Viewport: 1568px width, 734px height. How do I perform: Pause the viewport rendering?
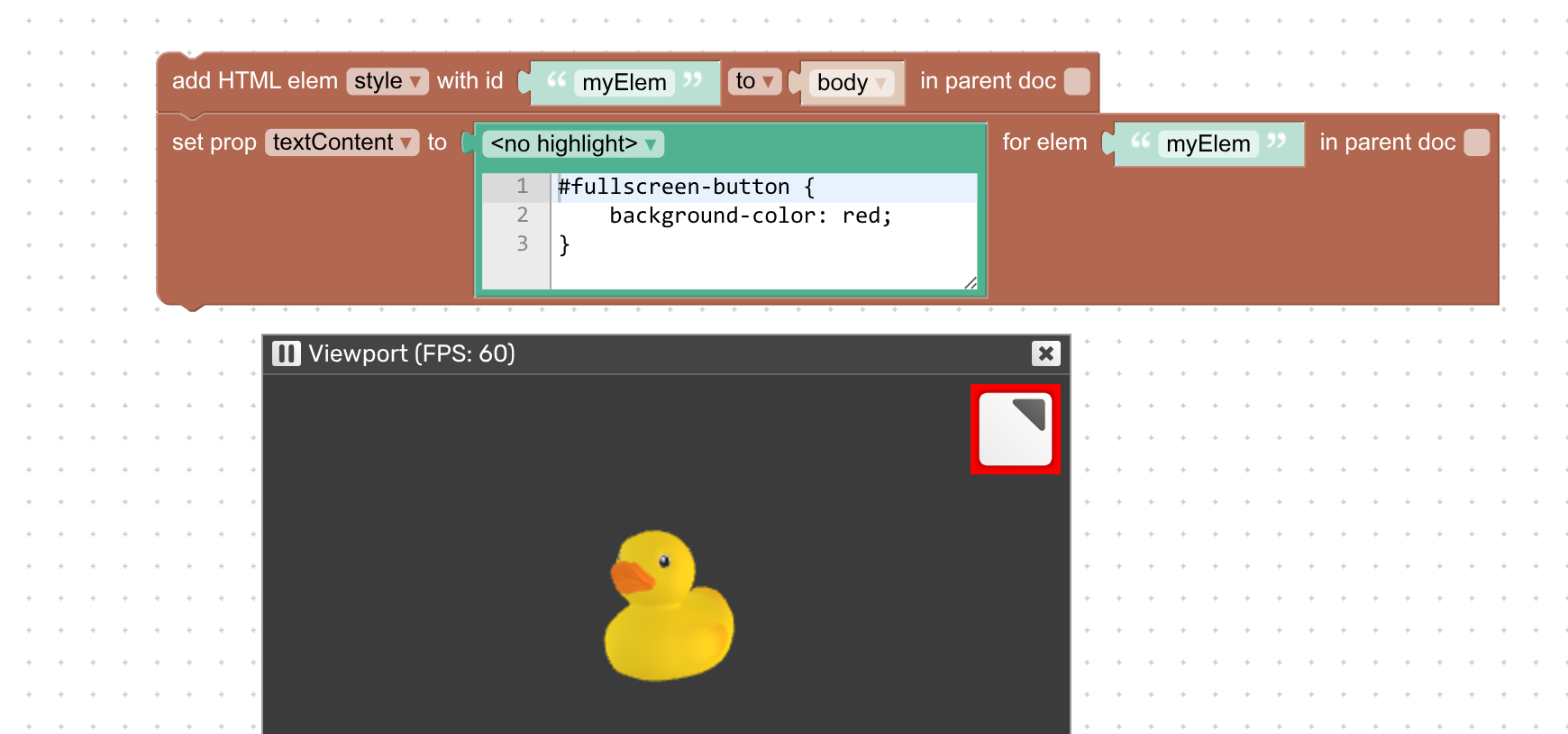286,353
